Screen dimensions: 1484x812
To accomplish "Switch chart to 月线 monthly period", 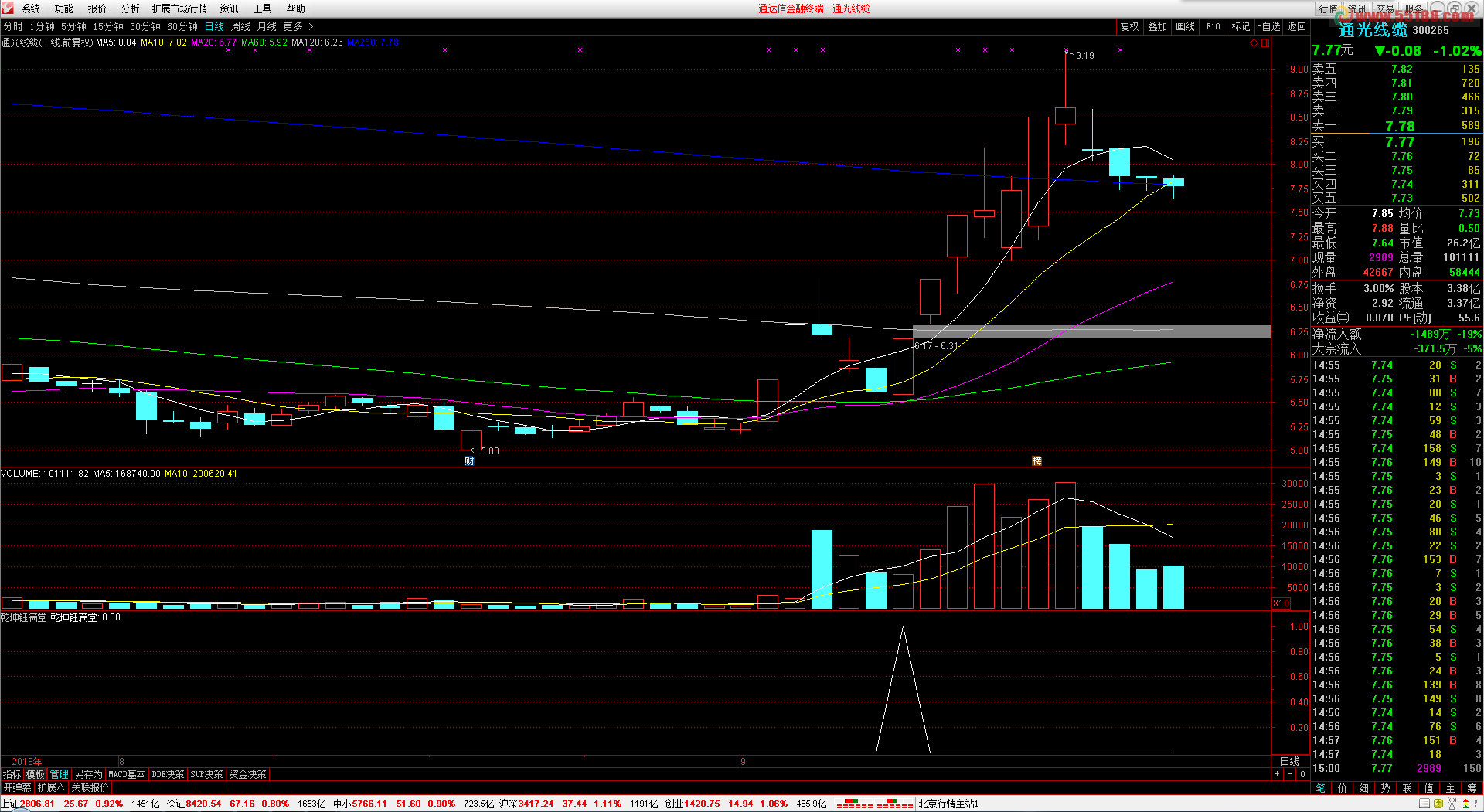I will pos(267,26).
